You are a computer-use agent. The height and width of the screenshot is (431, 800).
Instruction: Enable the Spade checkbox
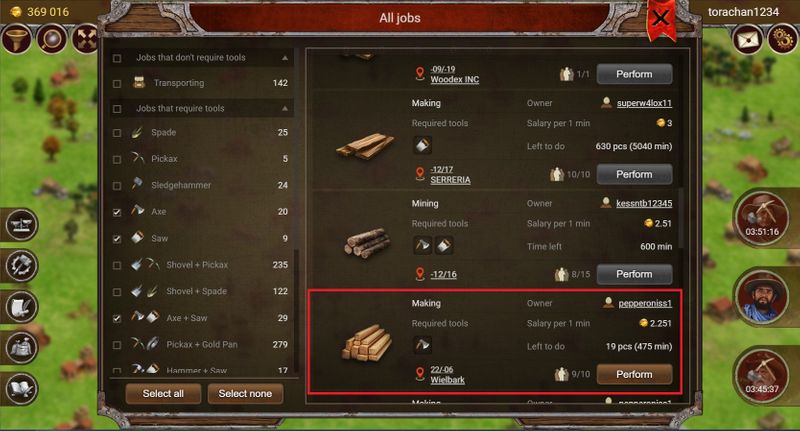[117, 133]
